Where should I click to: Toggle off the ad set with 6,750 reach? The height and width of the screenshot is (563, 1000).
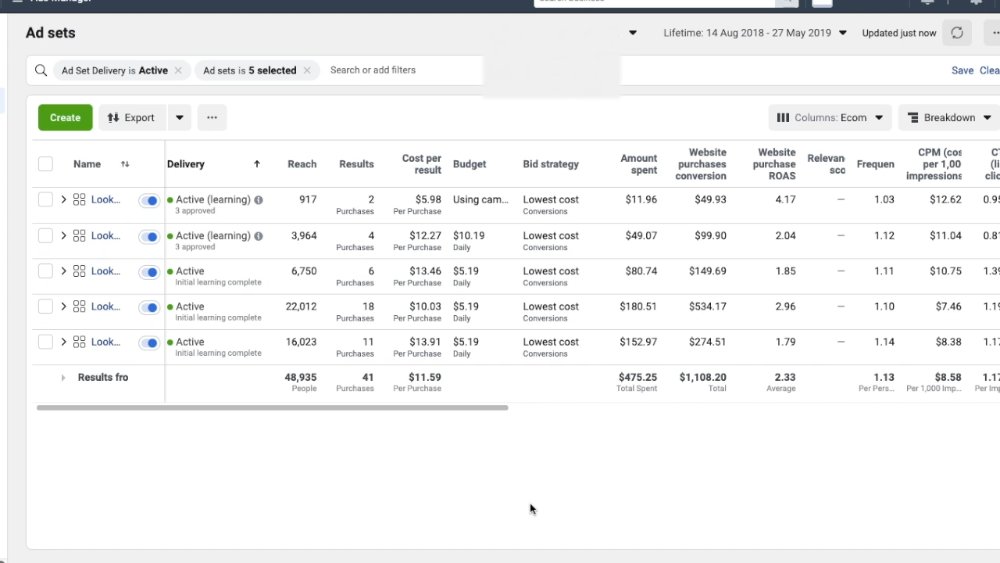tap(149, 272)
